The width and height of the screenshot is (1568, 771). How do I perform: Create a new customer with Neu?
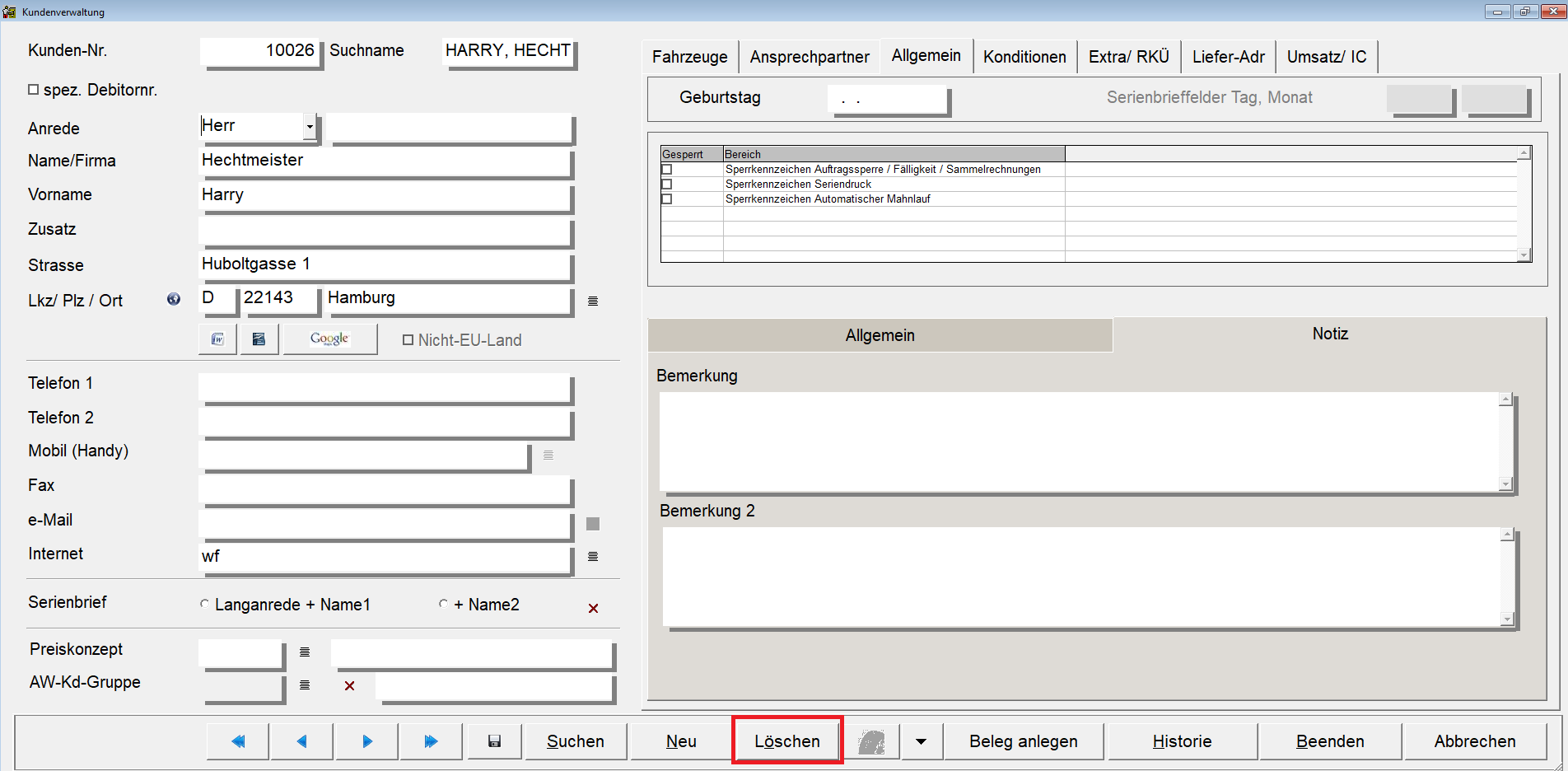[x=681, y=741]
